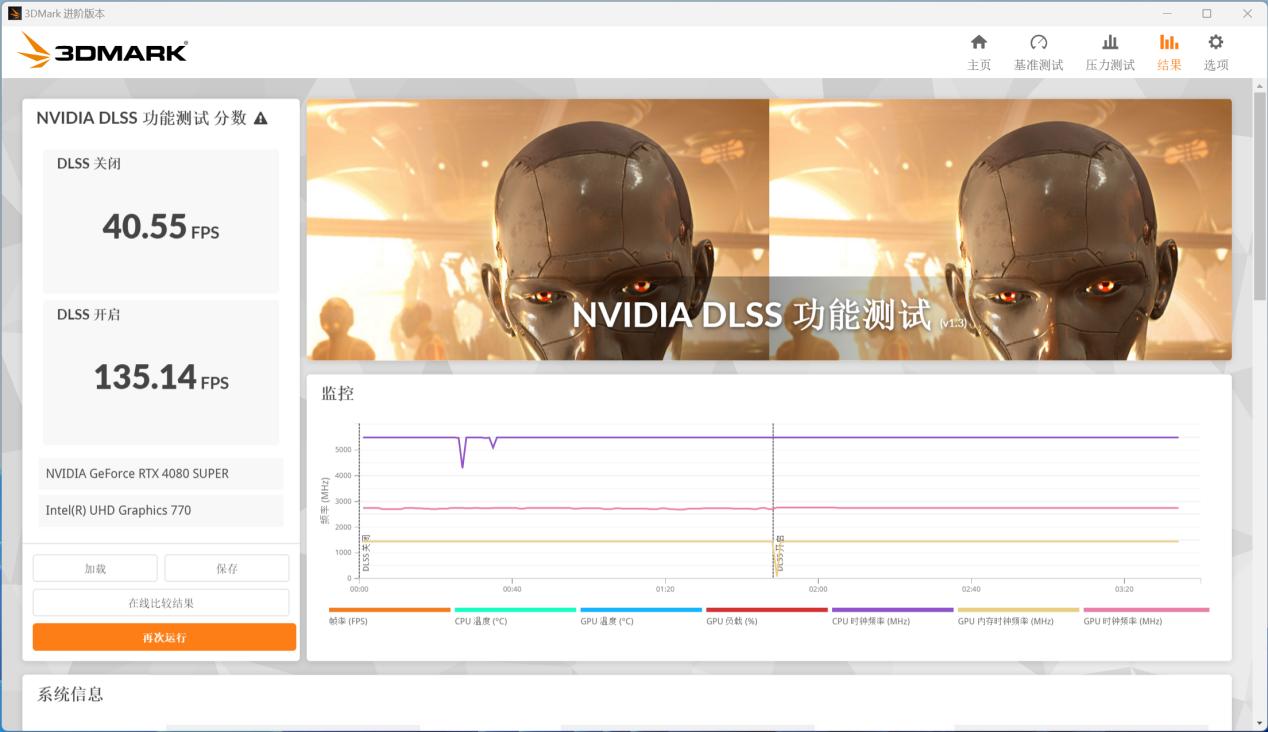Click the NVIDIA DLSS 功能测试 banner image
Viewport: 1268px width, 732px height.
click(x=768, y=229)
